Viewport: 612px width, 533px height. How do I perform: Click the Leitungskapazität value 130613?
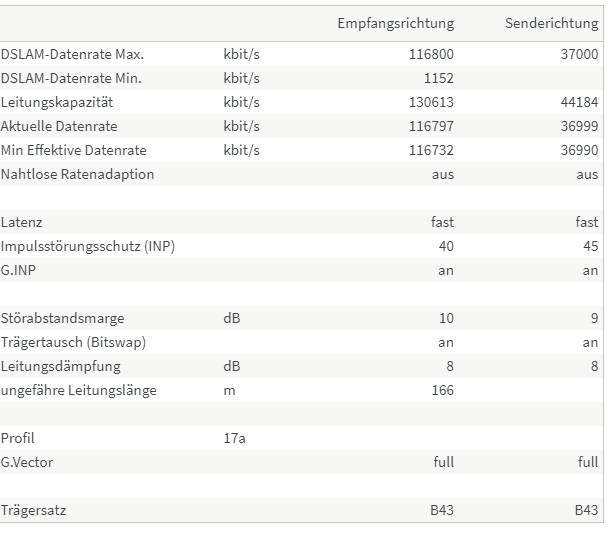click(431, 102)
